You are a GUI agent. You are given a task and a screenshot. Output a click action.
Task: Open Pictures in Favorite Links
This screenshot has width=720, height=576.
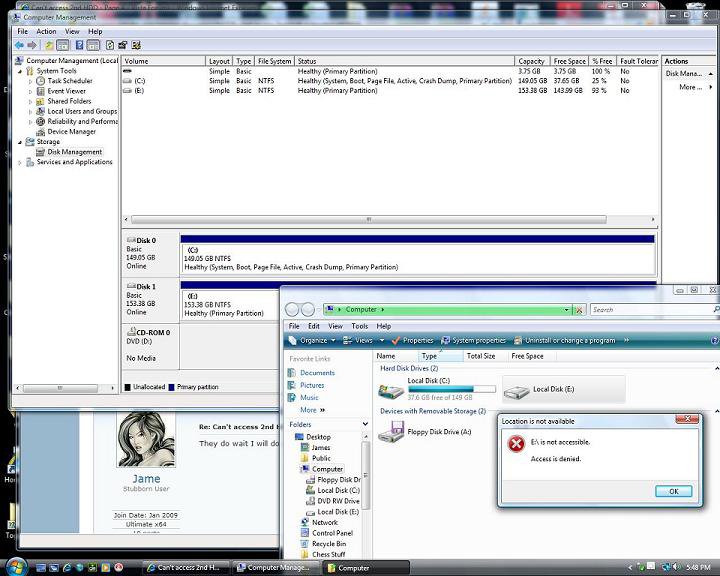[x=312, y=385]
